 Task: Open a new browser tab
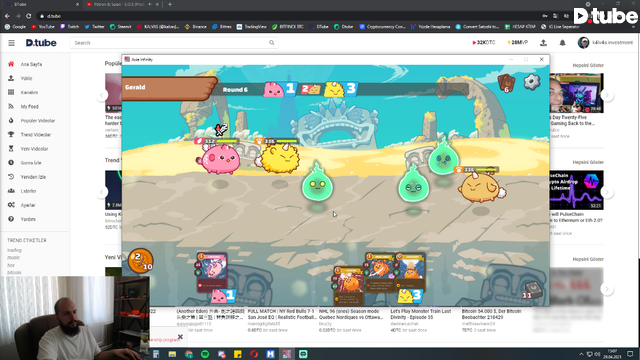[x=170, y=4]
